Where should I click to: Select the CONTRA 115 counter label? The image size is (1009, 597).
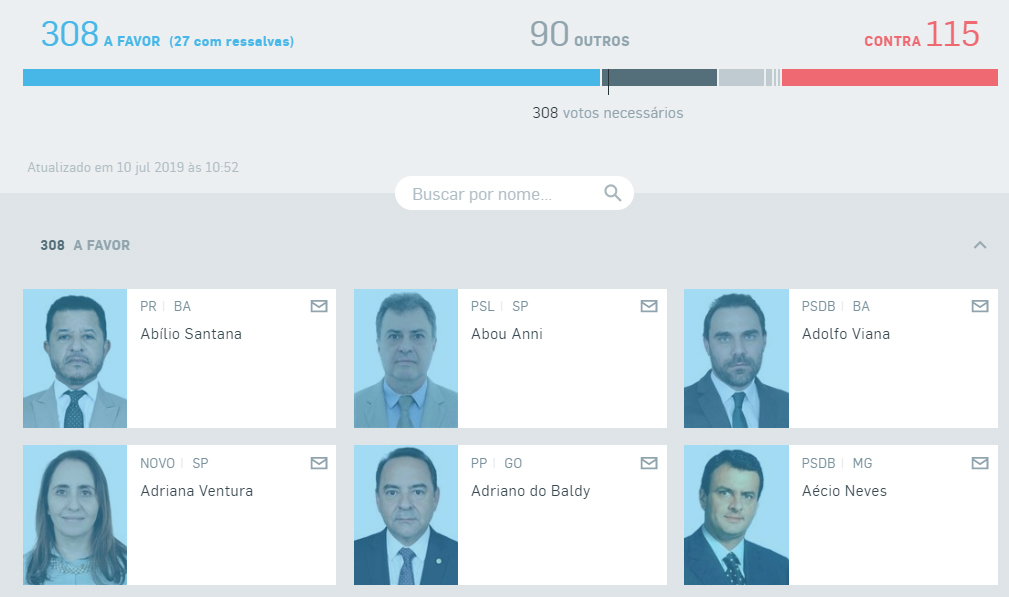click(x=921, y=34)
